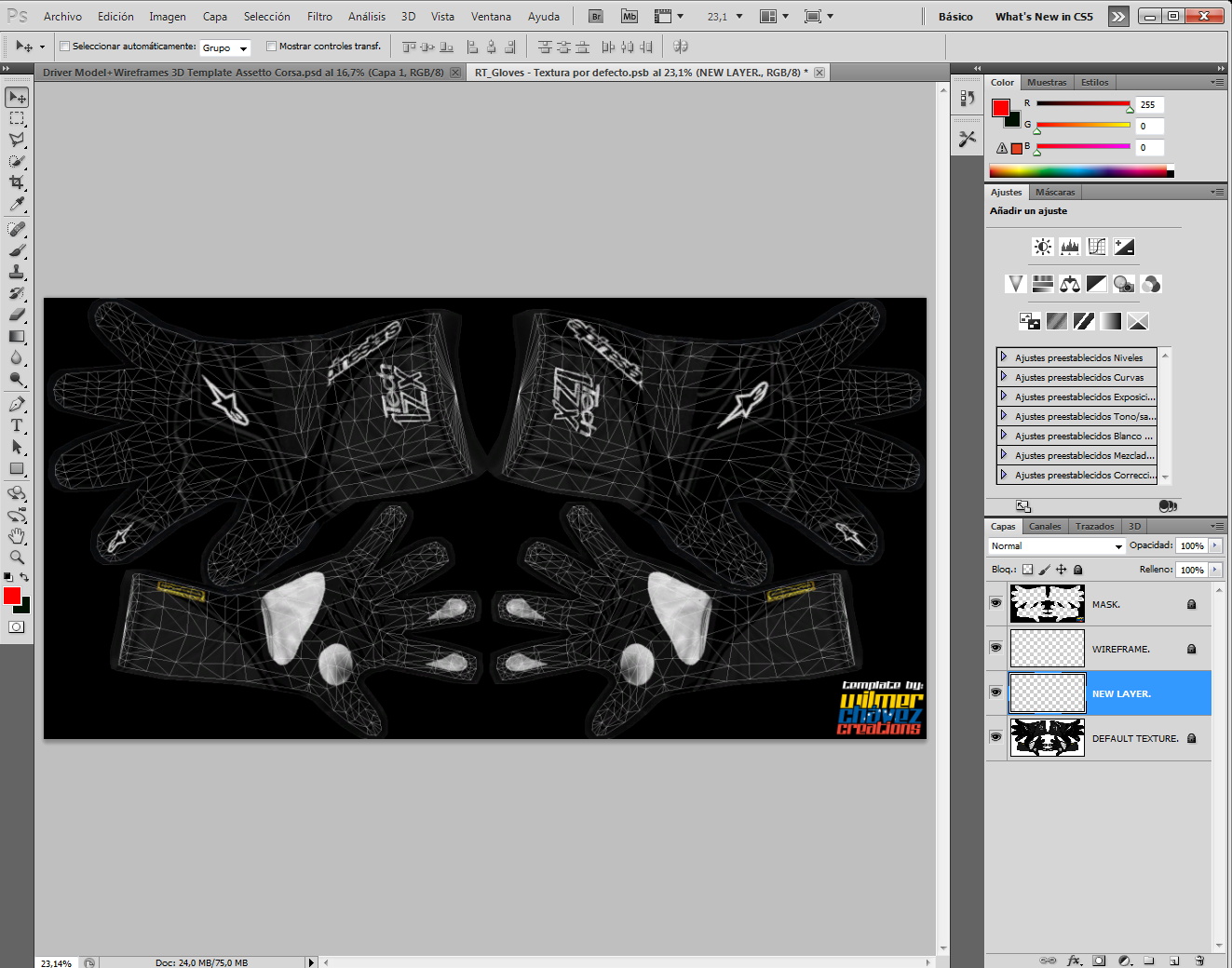This screenshot has height=968, width=1232.
Task: Open the Relleno slider arrow
Action: click(x=1215, y=570)
